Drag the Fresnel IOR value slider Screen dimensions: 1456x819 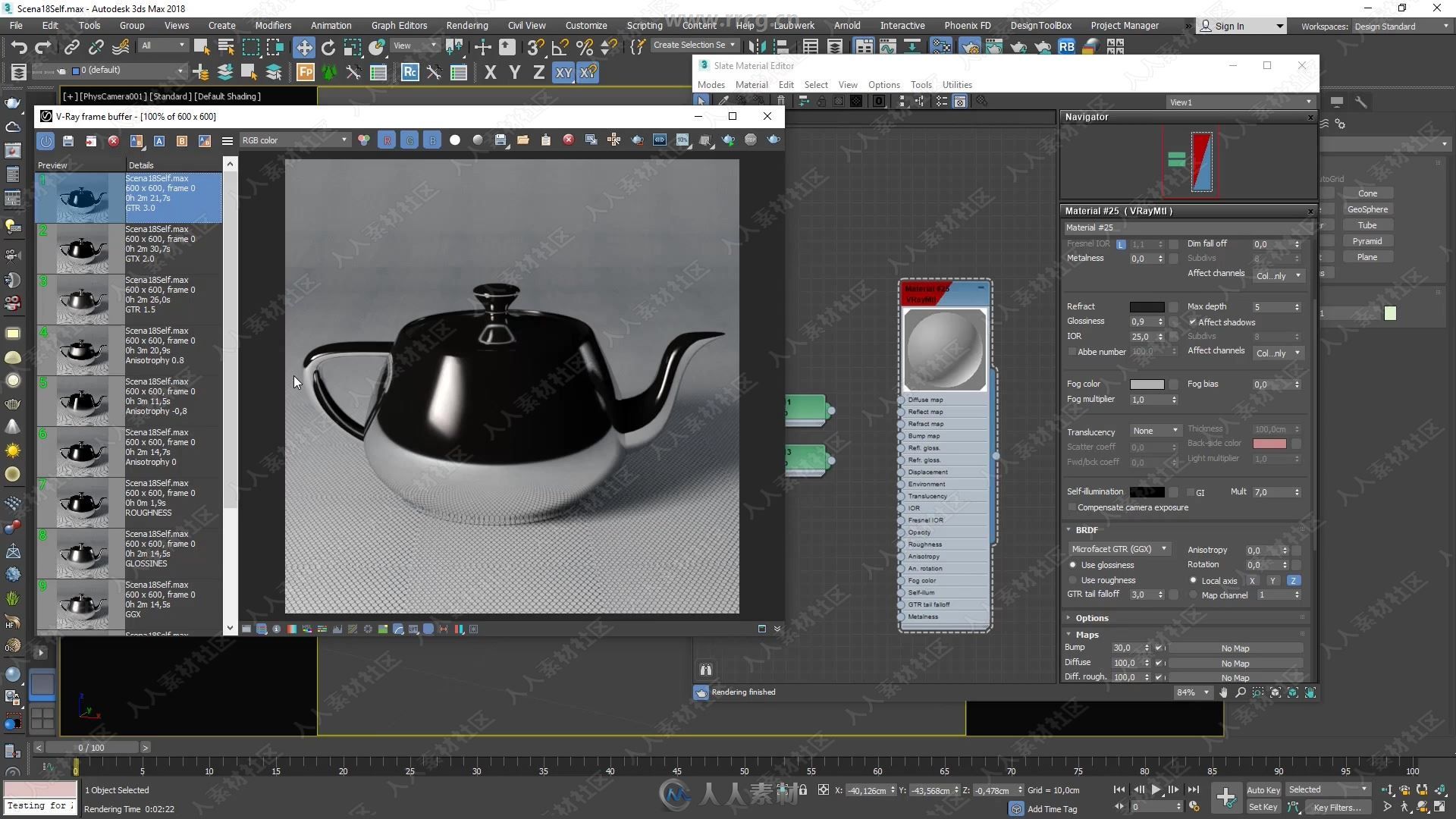pos(1142,243)
